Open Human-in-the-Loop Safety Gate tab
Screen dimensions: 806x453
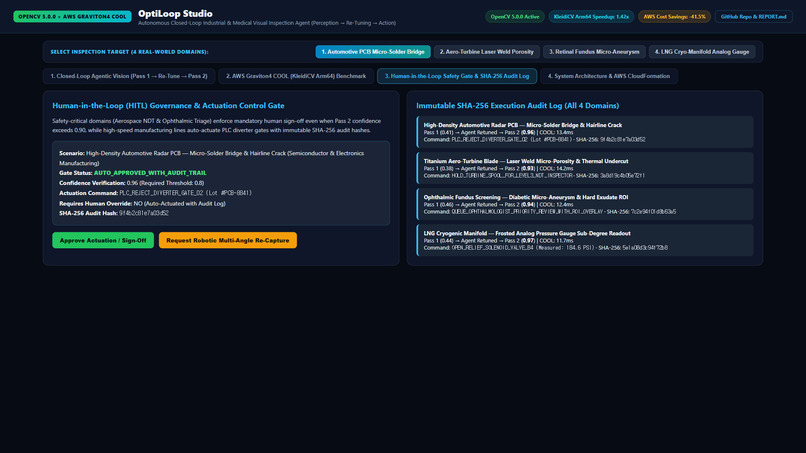tap(457, 76)
